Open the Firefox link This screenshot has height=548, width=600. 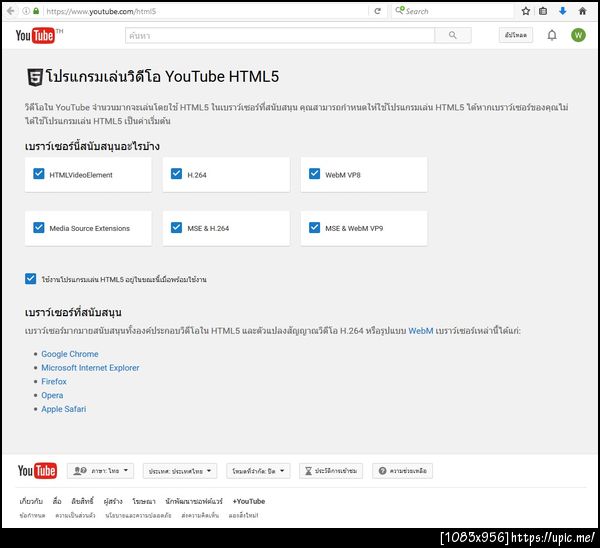54,382
